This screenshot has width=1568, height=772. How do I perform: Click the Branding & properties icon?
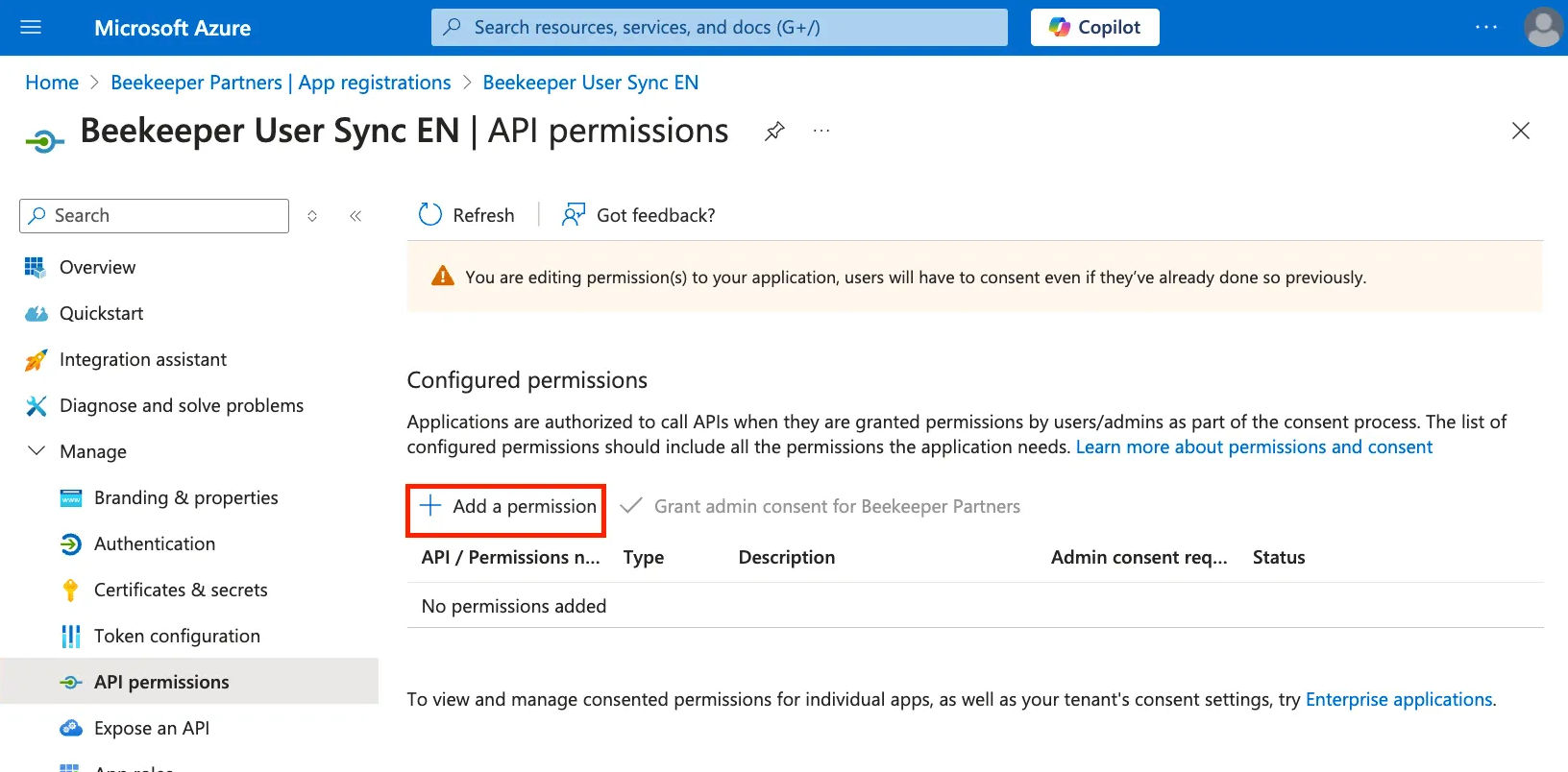pyautogui.click(x=71, y=498)
